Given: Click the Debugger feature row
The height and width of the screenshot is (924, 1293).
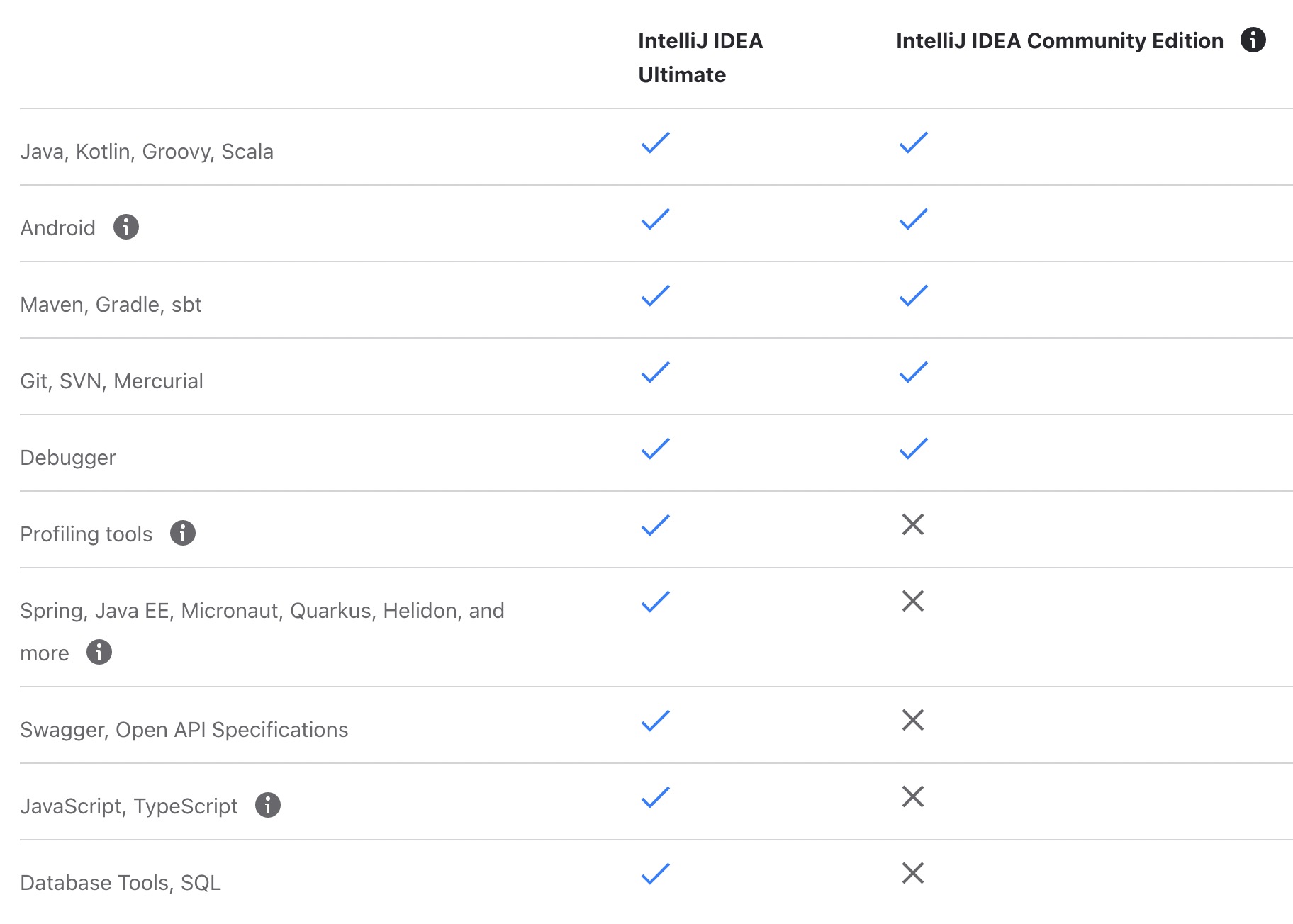Looking at the screenshot, I should tap(68, 457).
